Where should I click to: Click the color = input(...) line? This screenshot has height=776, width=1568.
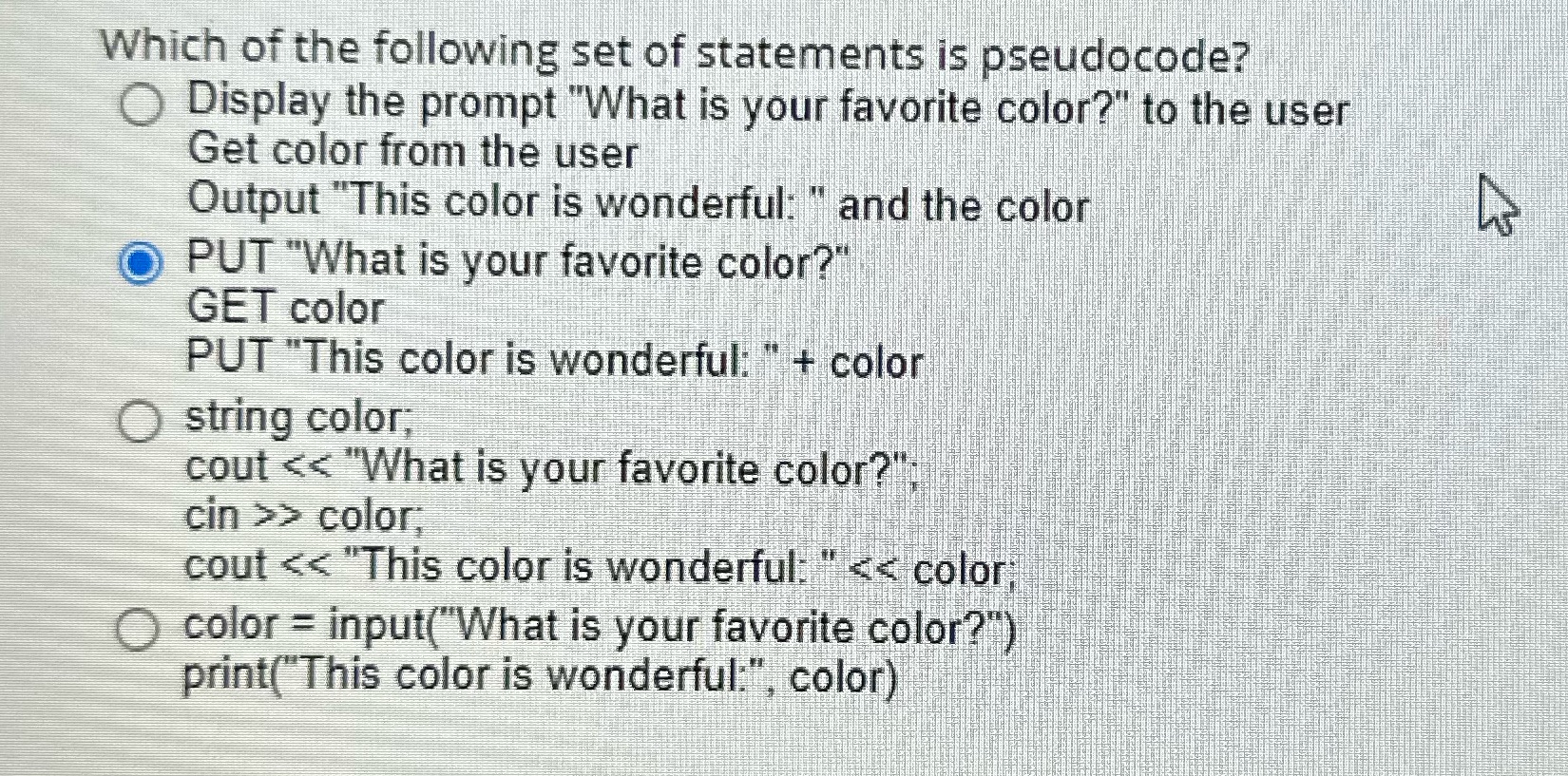point(599,628)
